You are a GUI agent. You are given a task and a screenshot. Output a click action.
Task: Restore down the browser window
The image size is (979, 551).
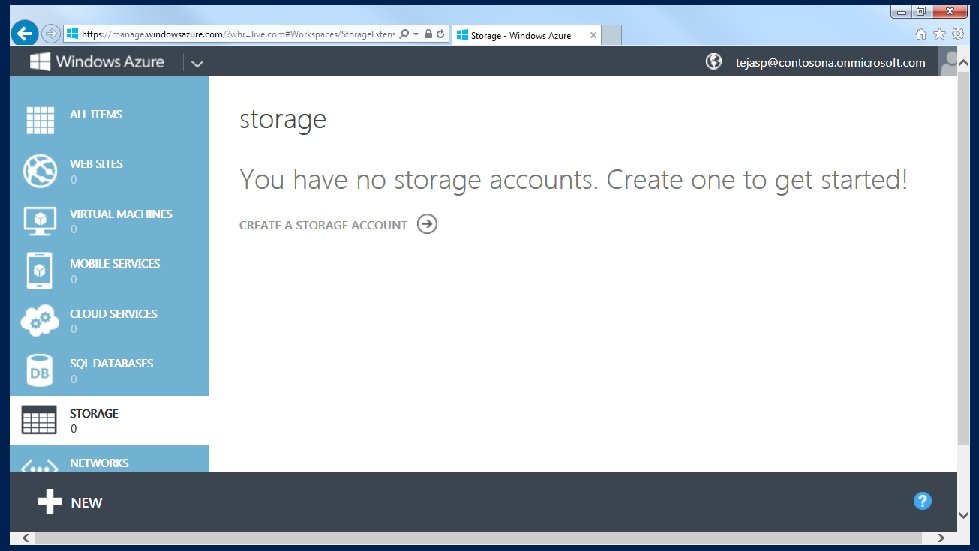click(921, 12)
